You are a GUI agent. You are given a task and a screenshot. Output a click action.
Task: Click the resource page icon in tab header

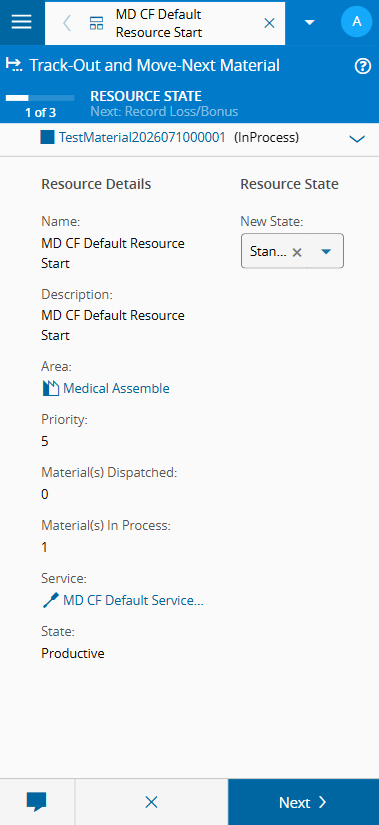click(96, 23)
